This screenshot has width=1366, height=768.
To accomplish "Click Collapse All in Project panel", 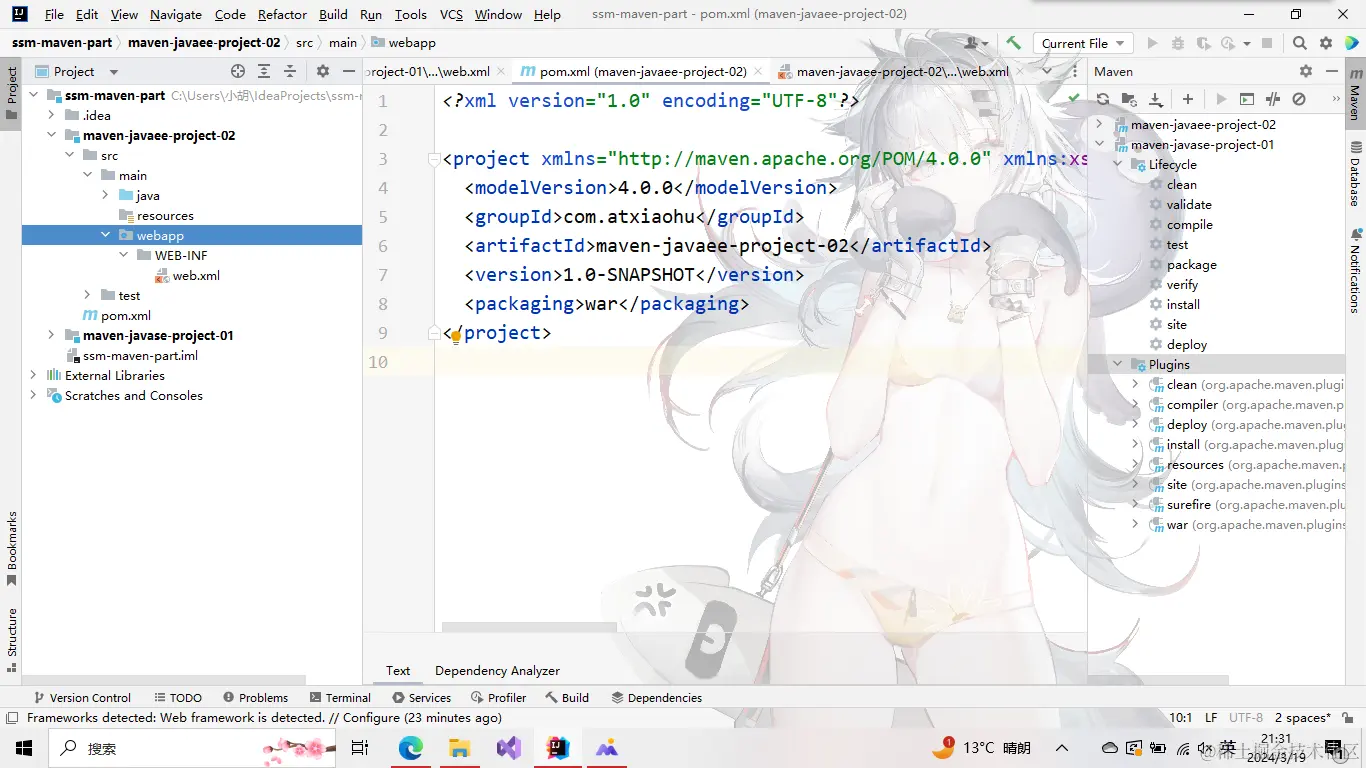I will (x=290, y=71).
